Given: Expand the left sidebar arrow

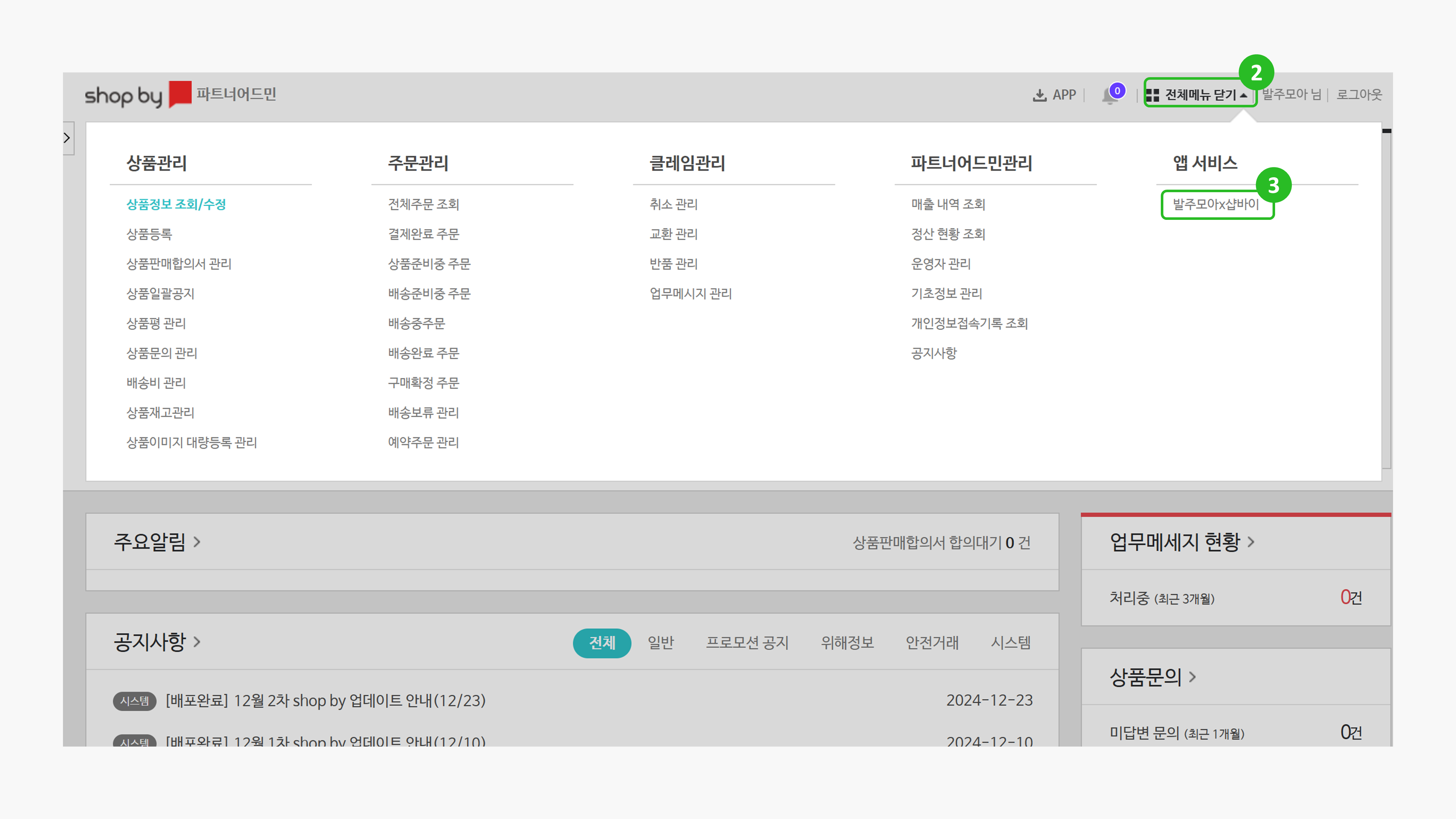Looking at the screenshot, I should (x=67, y=138).
